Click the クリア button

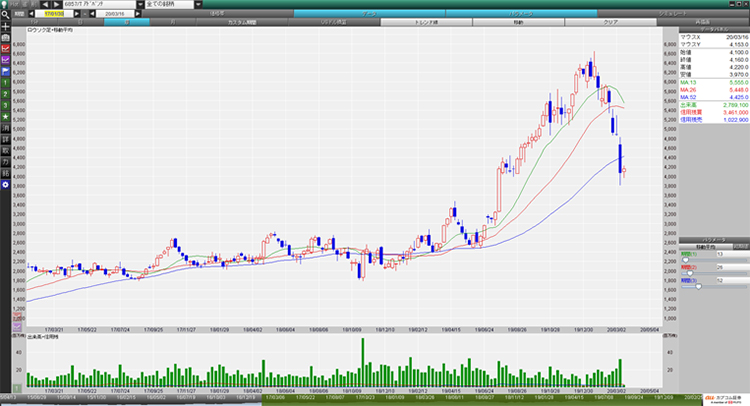coord(611,21)
